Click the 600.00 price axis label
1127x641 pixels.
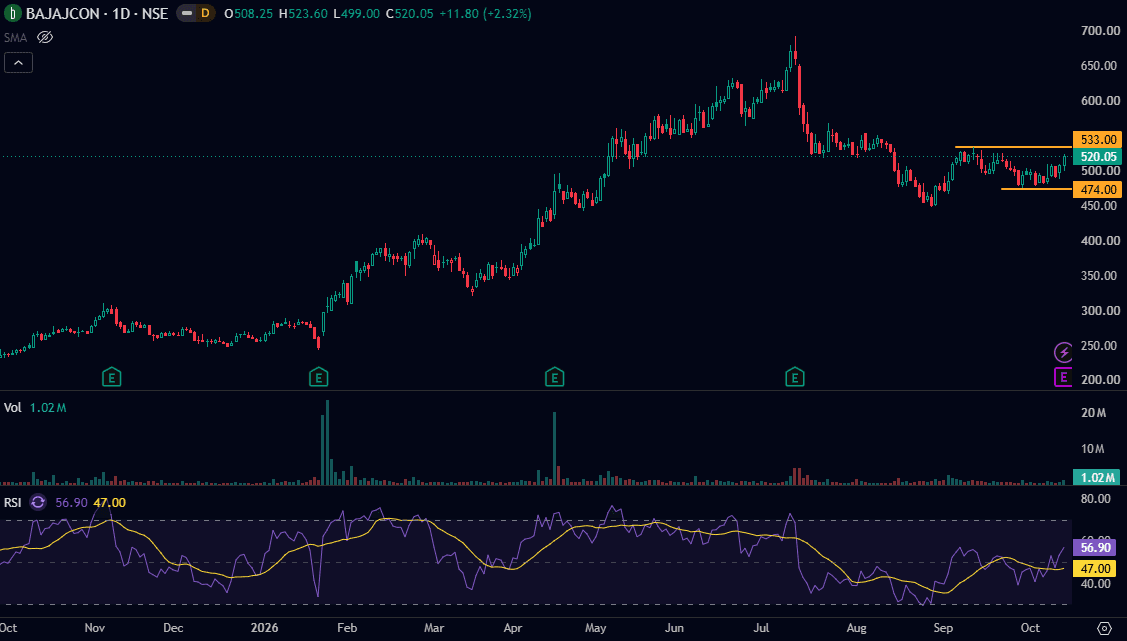click(1100, 101)
